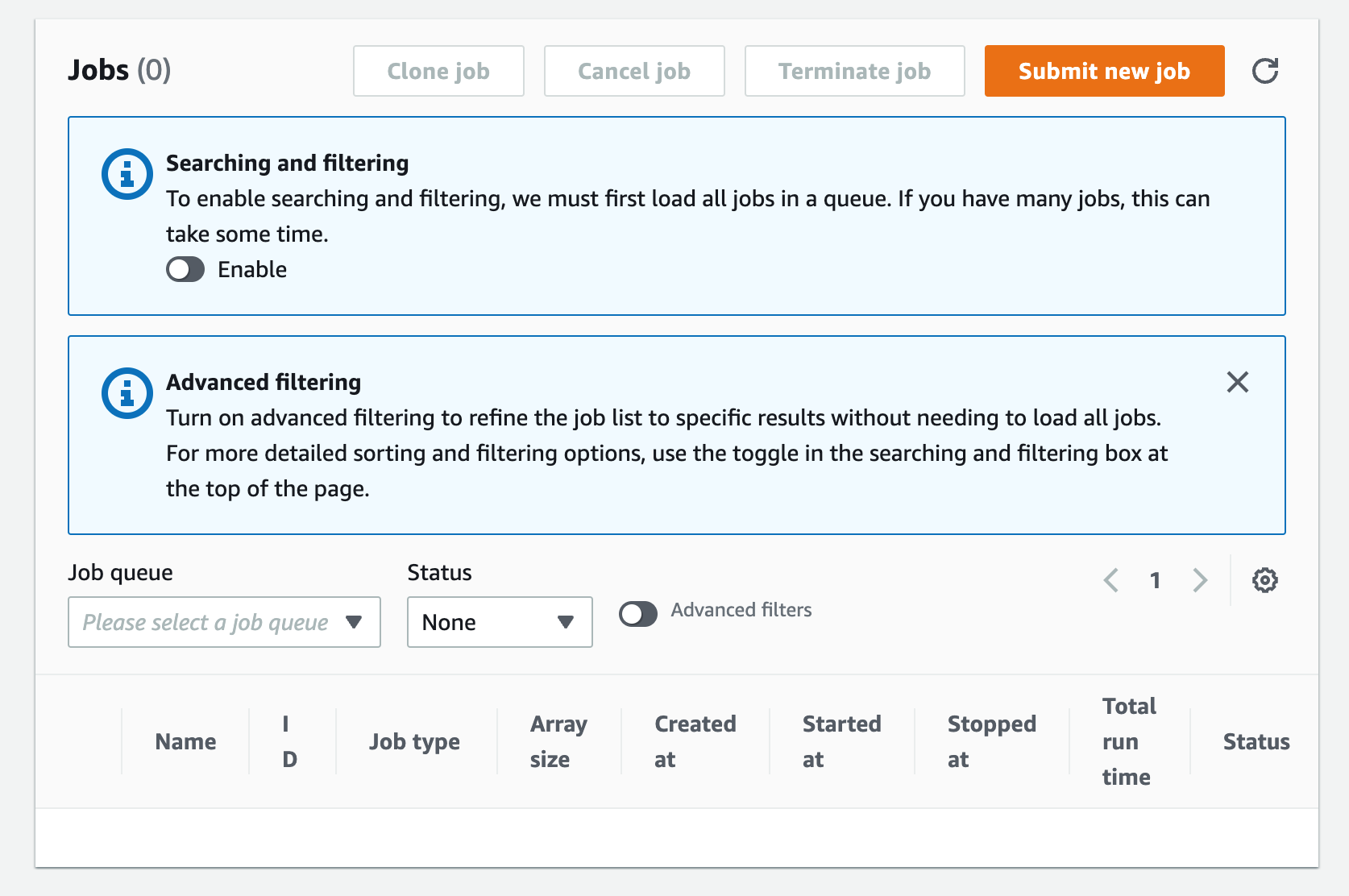This screenshot has width=1349, height=896.
Task: Click the Jobs (0) heading
Action: [x=119, y=70]
